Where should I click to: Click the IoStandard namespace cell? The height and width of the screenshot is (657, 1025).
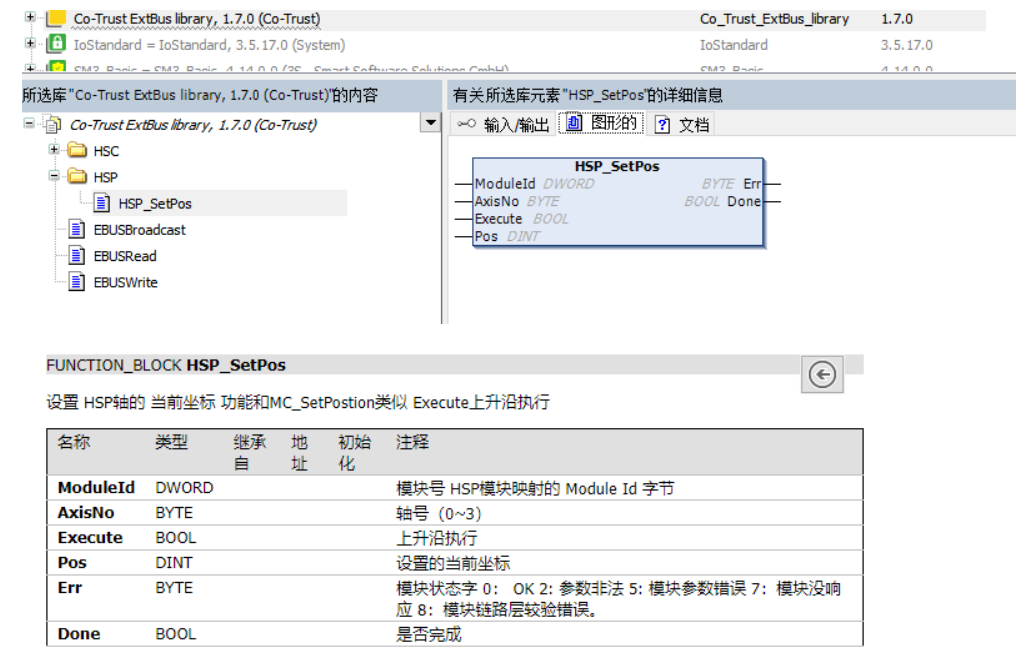click(733, 45)
